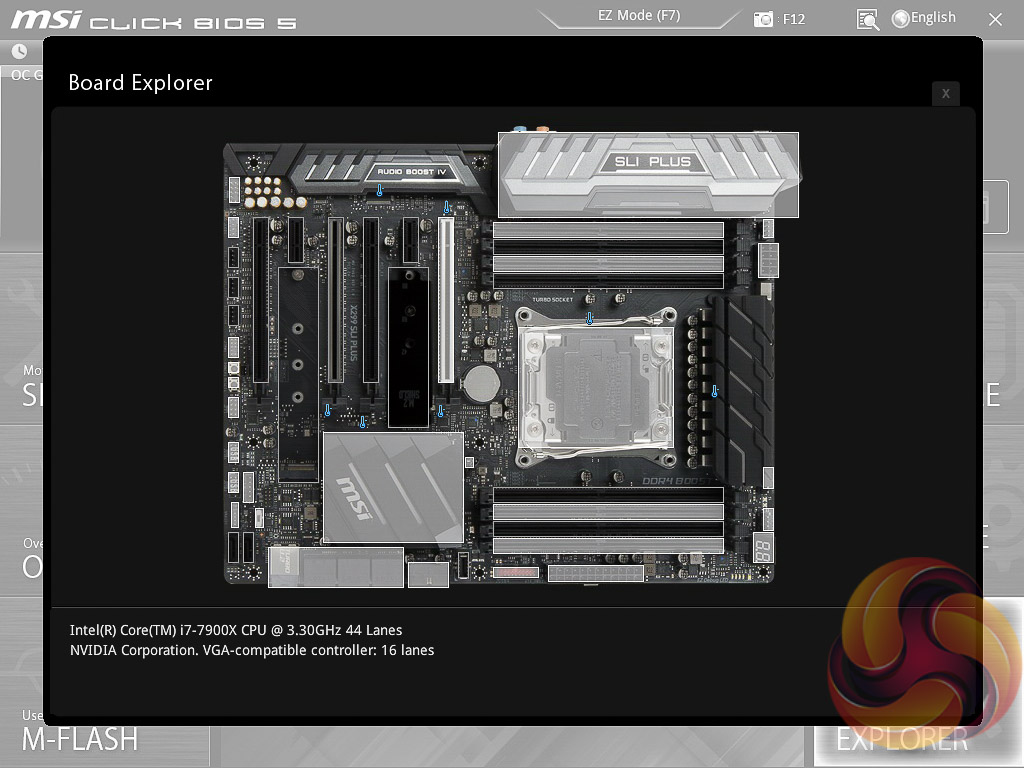Click 'NVIDIA Corporation. VGA-compatible controller' text
1024x768 pixels.
click(x=222, y=650)
